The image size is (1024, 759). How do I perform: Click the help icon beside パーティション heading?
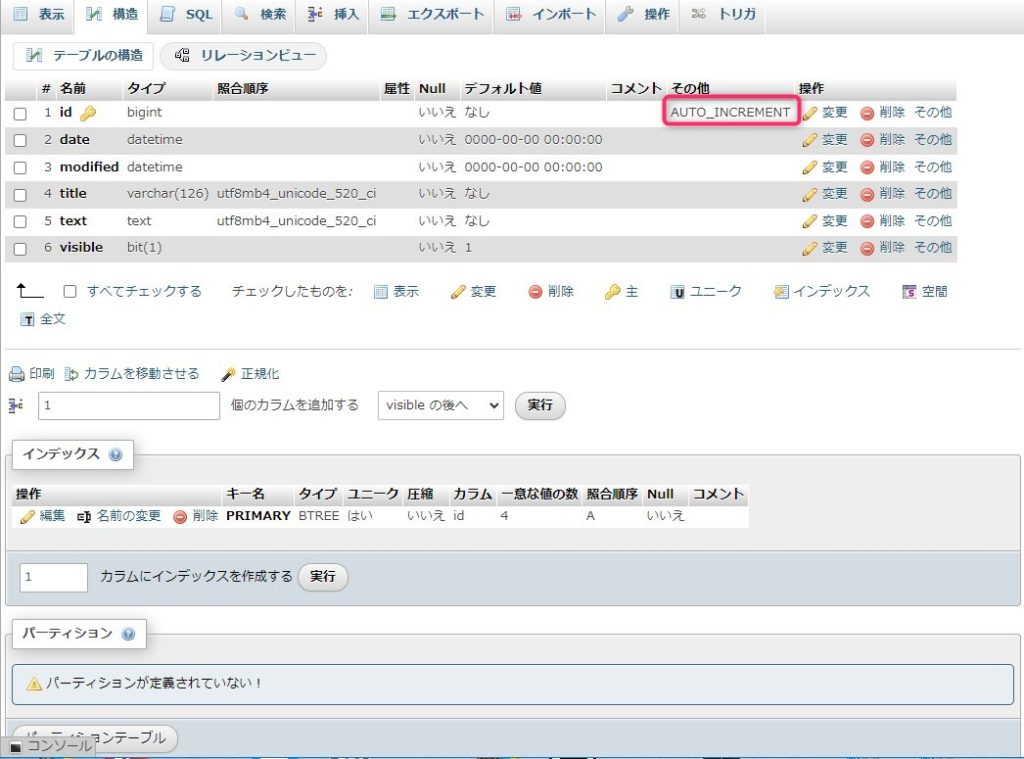[128, 634]
